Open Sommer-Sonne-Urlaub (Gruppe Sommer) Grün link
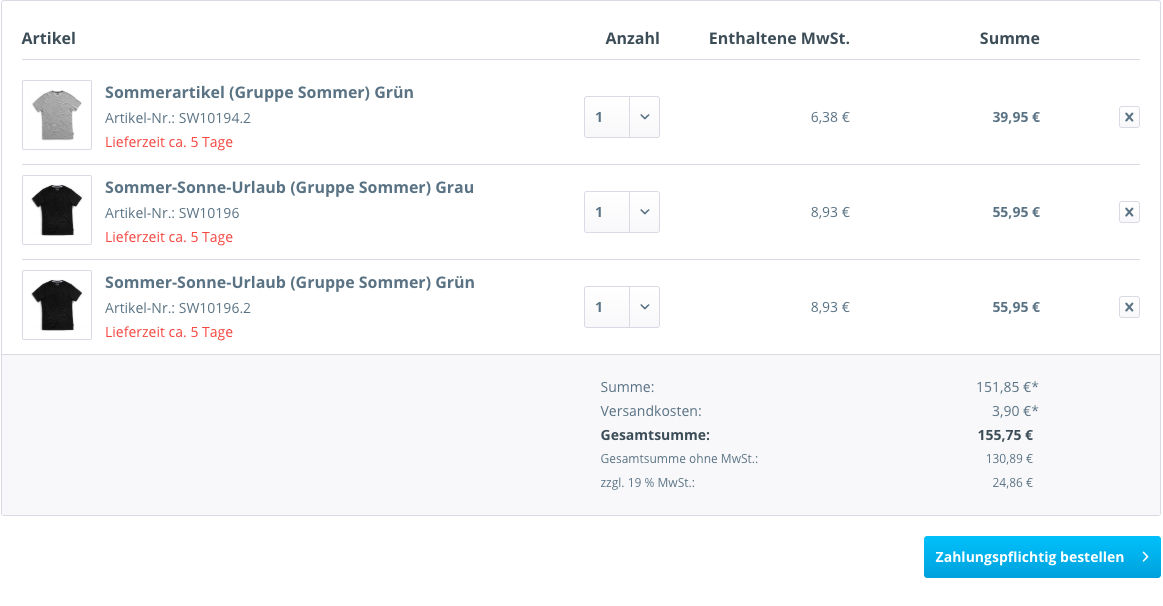Screen dimensions: 1163x606 (289, 283)
